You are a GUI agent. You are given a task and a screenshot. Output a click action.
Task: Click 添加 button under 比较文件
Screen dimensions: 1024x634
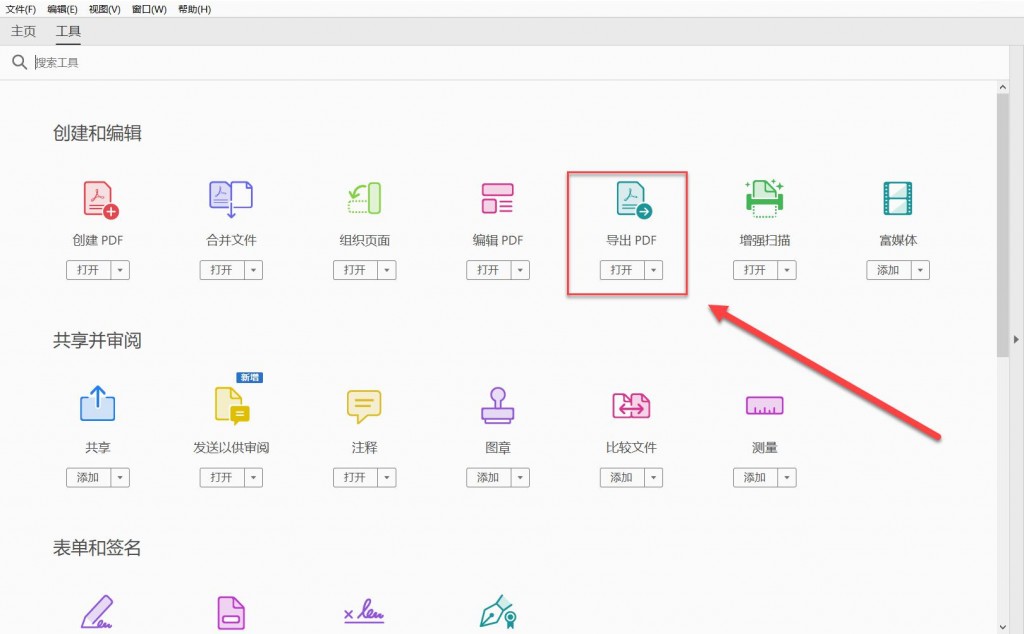pyautogui.click(x=622, y=477)
